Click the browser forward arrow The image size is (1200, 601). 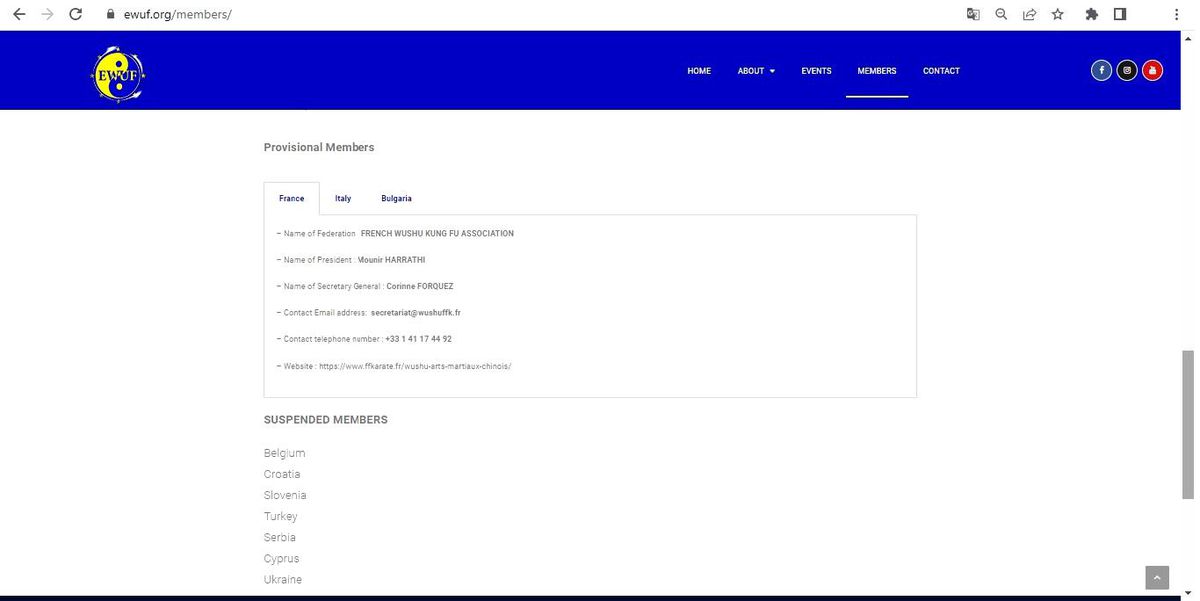point(46,15)
